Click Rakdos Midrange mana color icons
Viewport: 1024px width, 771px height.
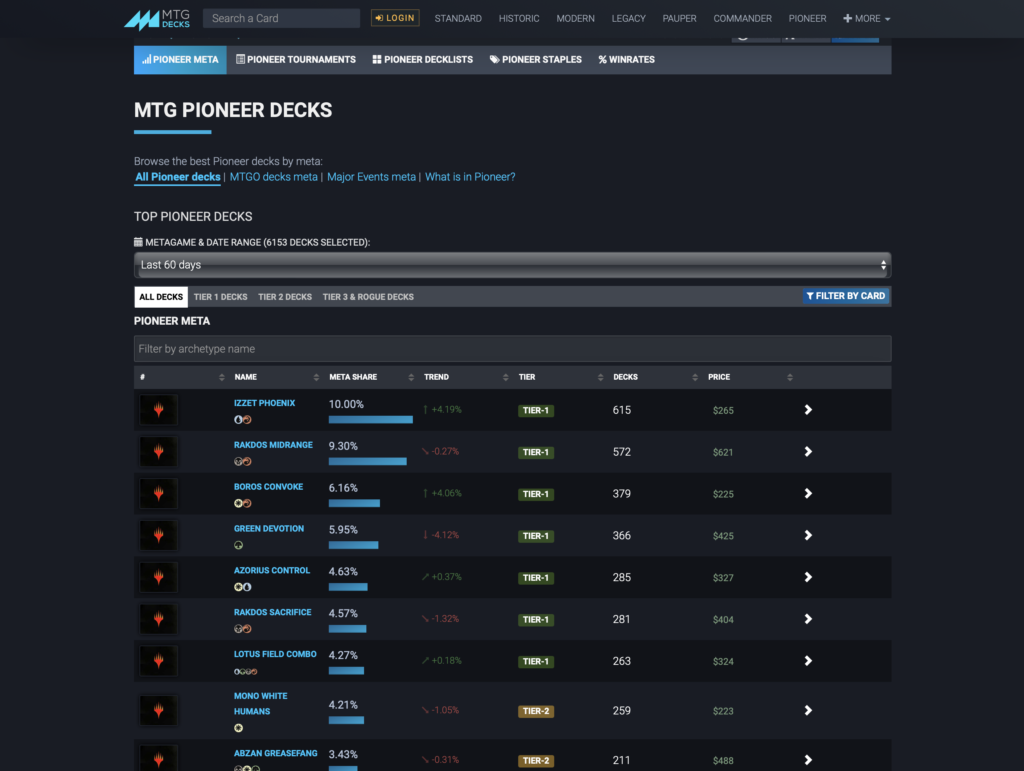point(242,462)
